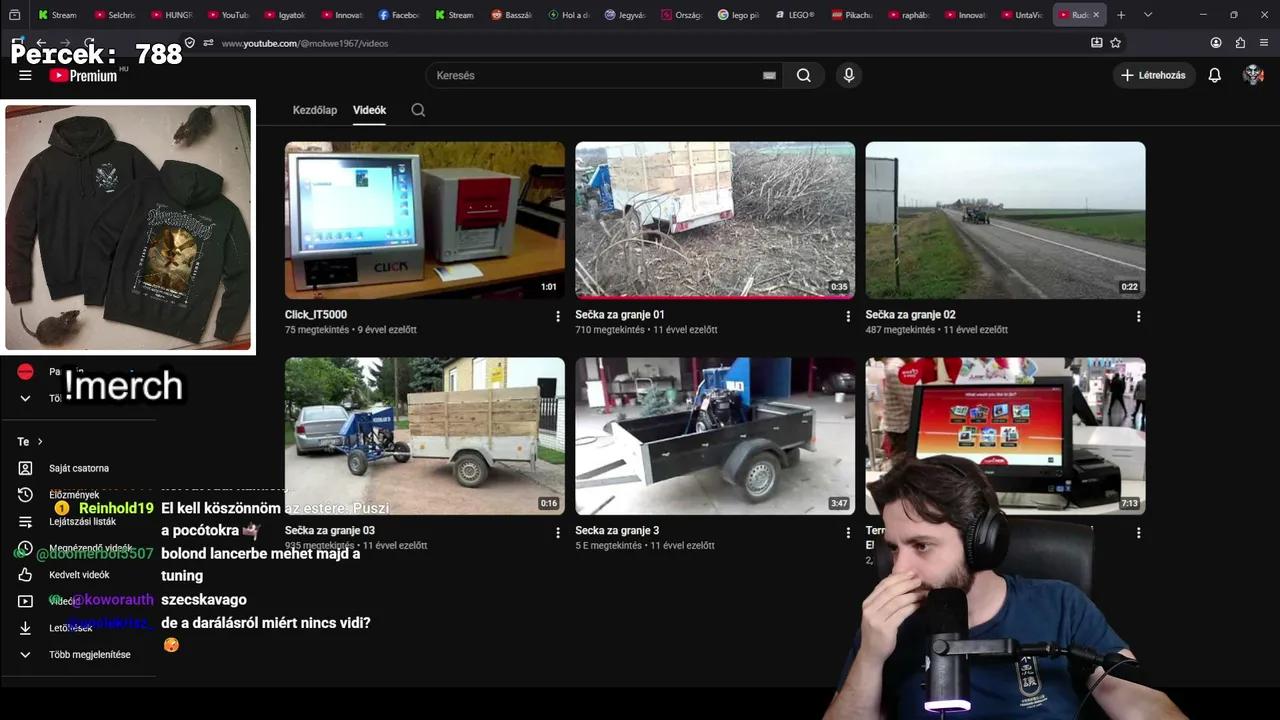
Task: Open Kedvelt videók liked videos
Action: click(x=80, y=575)
